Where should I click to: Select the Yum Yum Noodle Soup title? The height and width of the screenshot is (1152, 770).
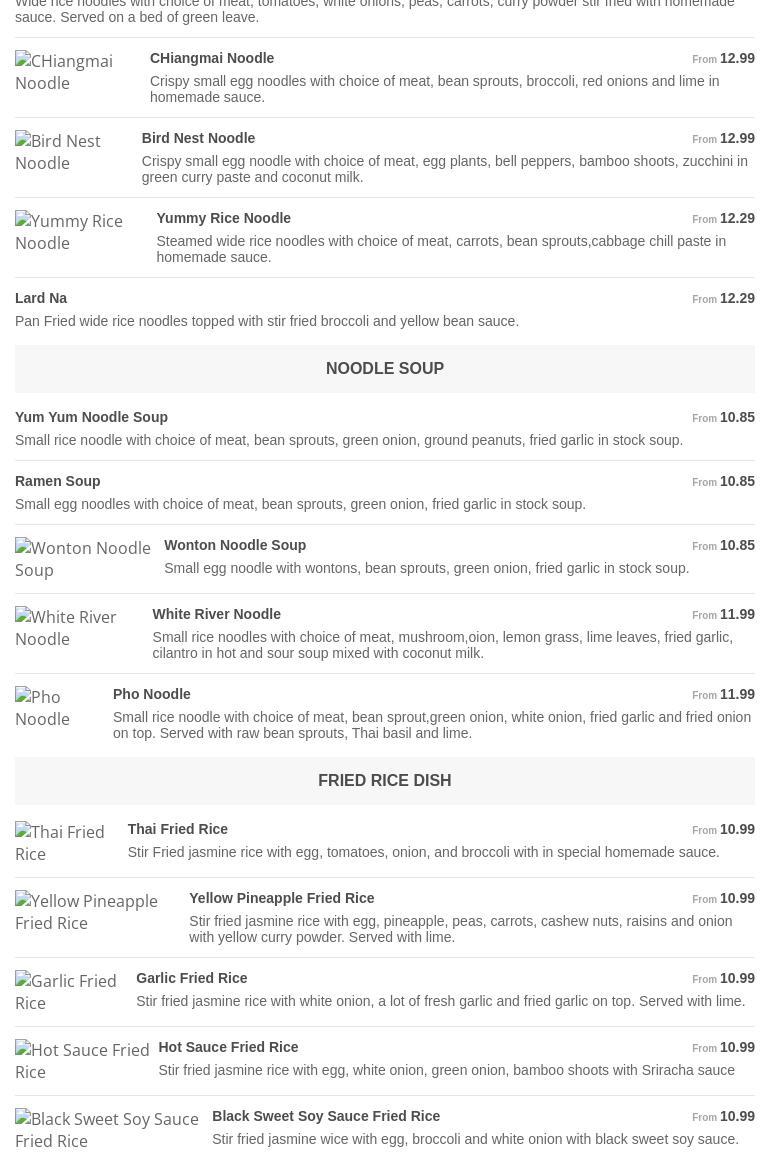coord(91,417)
